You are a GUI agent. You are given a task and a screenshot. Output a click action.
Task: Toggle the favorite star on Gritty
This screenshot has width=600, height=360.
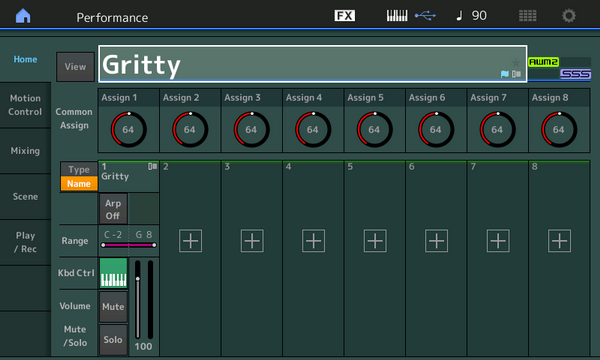click(x=516, y=62)
